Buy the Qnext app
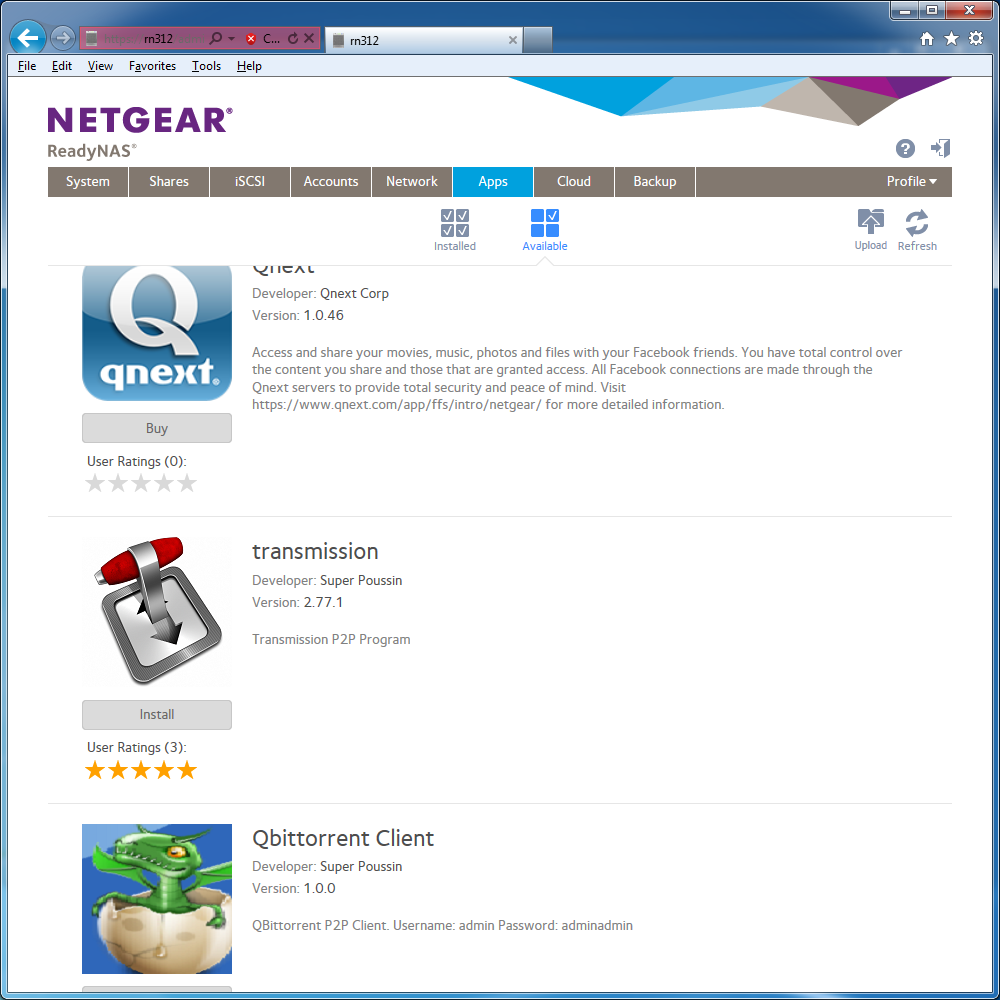The height and width of the screenshot is (1000, 1000). point(157,428)
